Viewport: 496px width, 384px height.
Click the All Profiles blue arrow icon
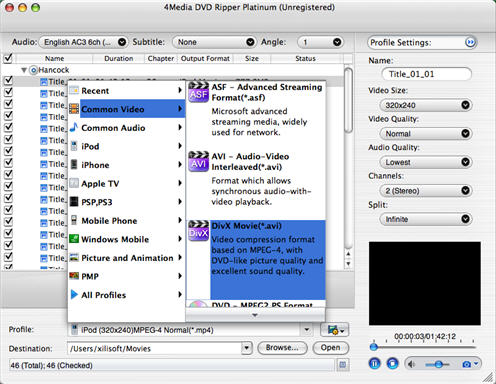[74, 294]
